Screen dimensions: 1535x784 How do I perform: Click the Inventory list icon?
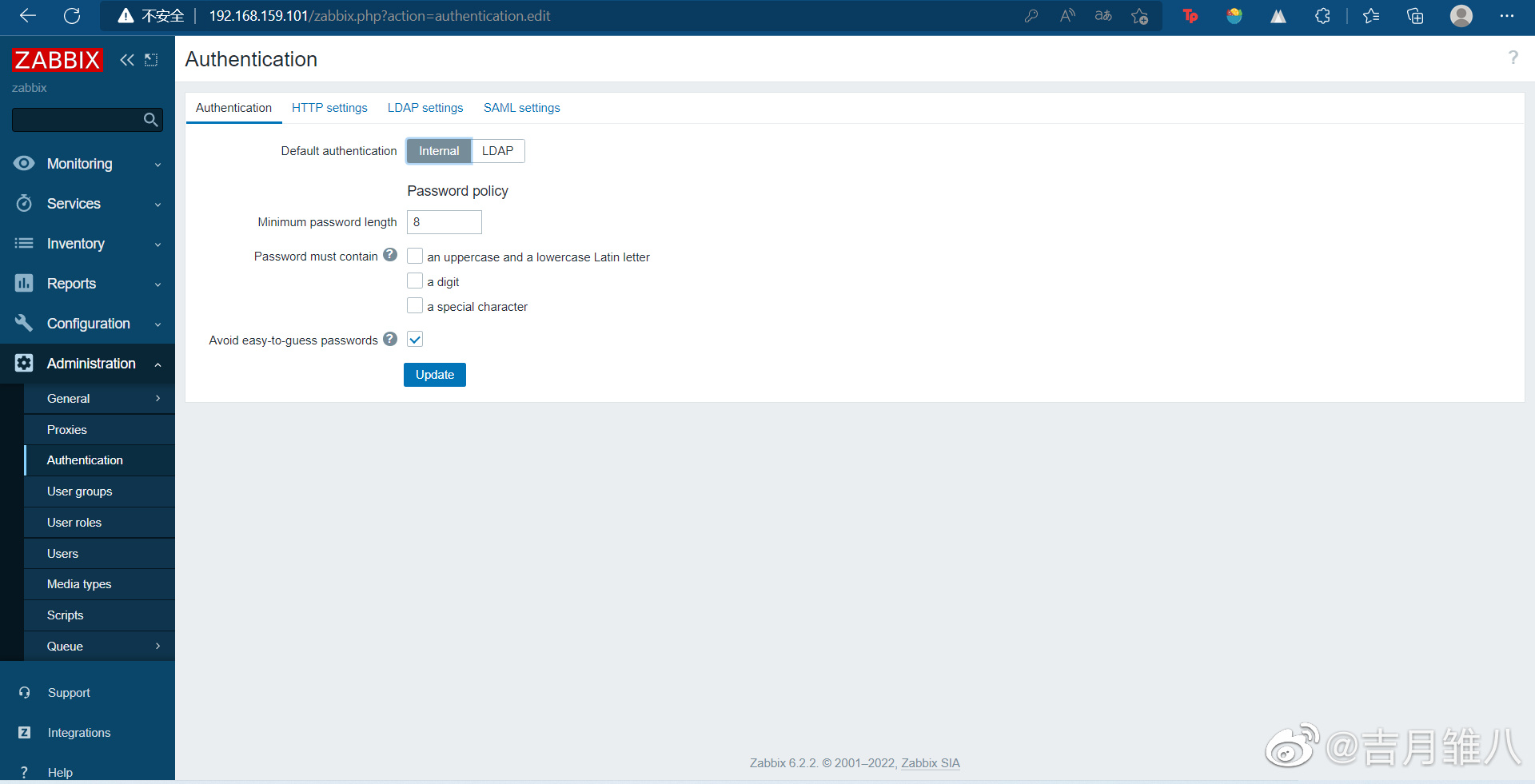click(x=24, y=243)
